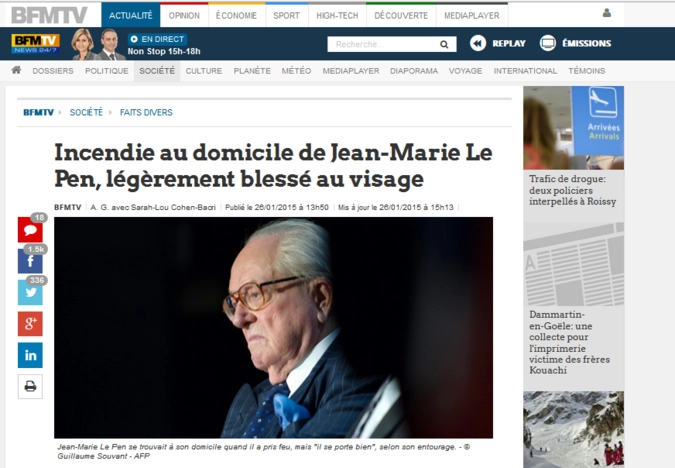Screen dimensions: 675x468
Task: Click the print article icon
Action: click(30, 386)
